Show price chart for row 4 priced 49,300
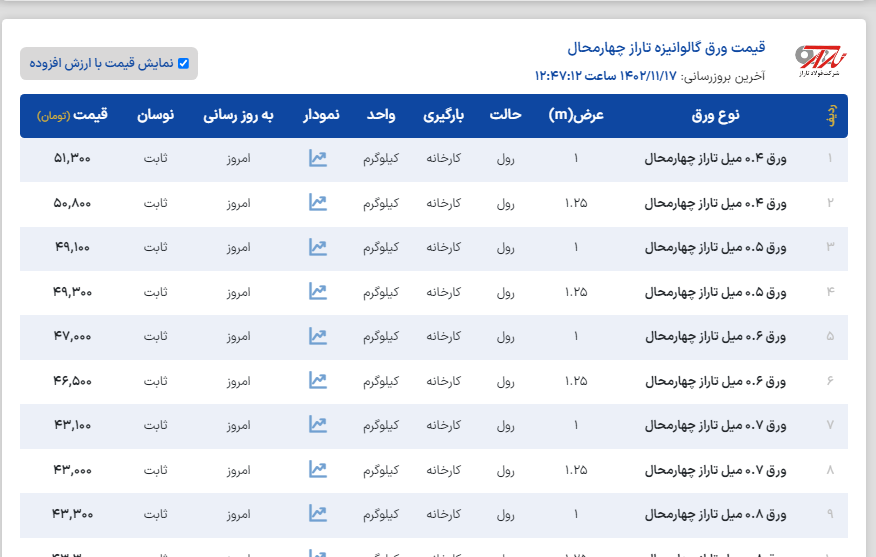This screenshot has width=876, height=557. 318,292
